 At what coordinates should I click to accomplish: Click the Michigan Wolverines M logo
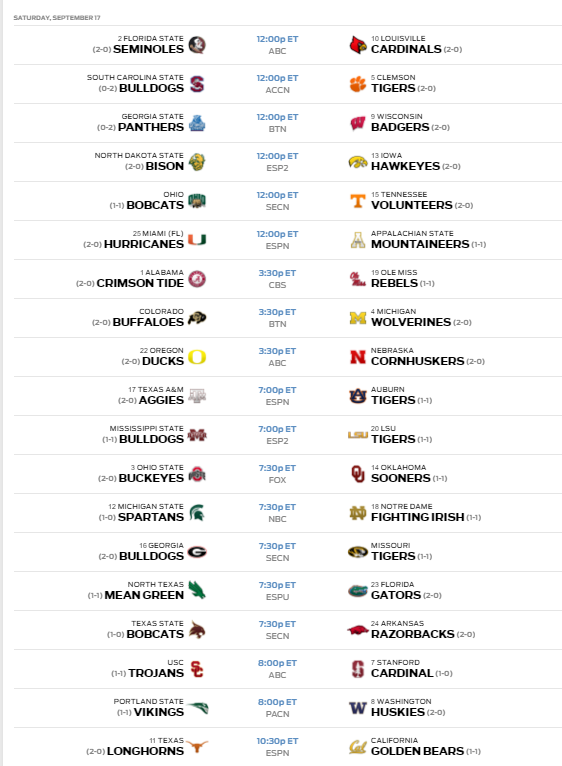coord(358,318)
